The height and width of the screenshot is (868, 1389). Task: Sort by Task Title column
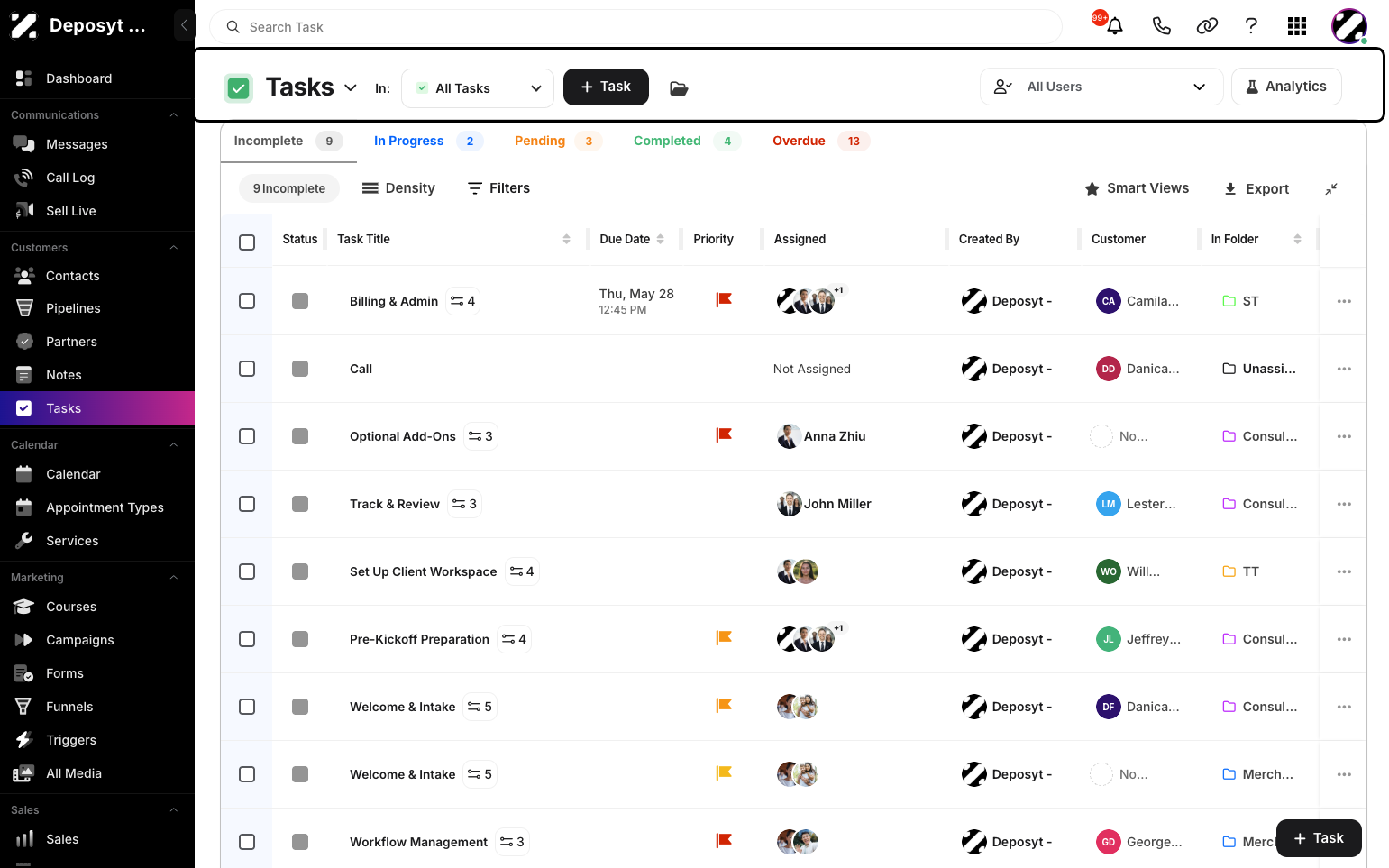[x=566, y=239]
